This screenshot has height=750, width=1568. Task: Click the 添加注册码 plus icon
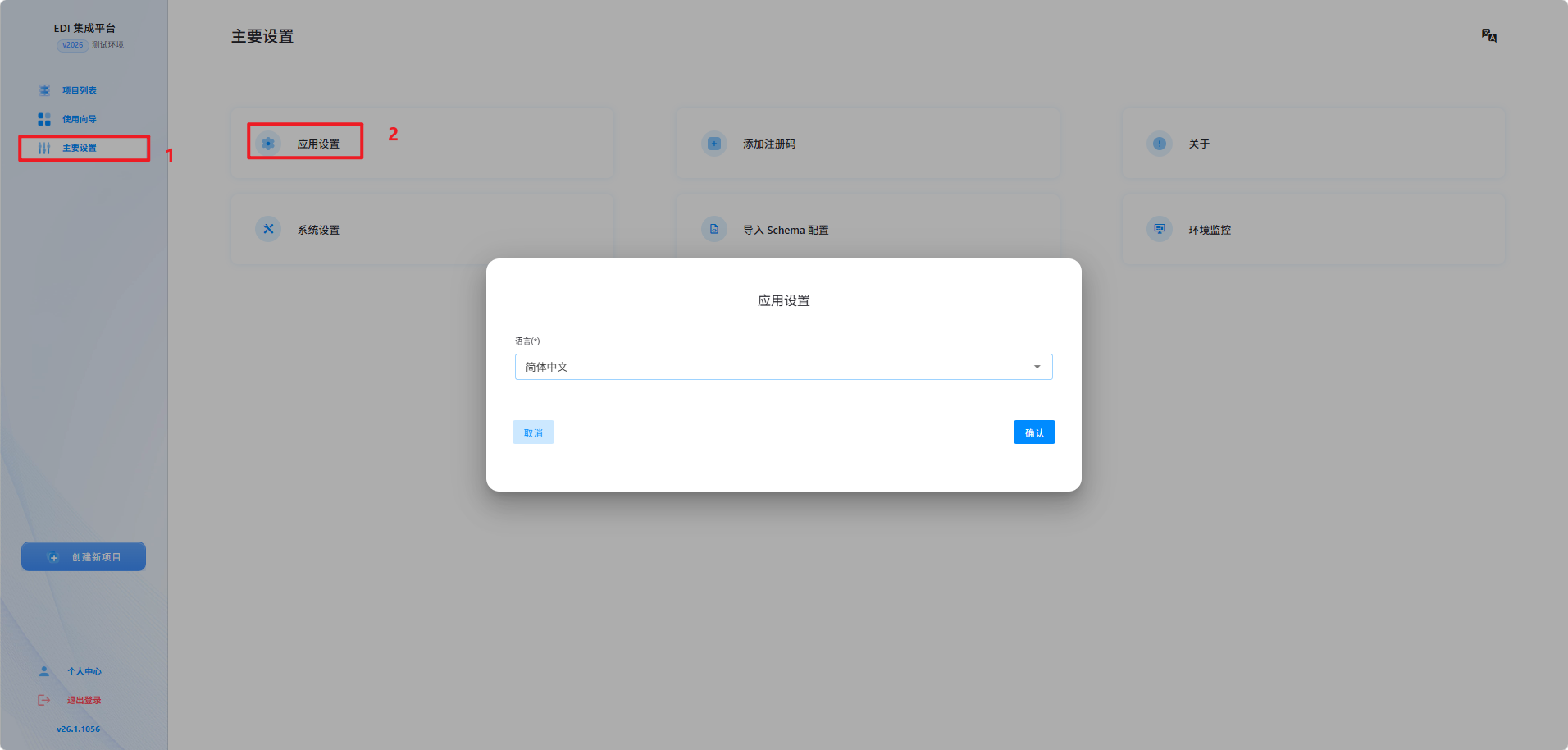(x=714, y=144)
